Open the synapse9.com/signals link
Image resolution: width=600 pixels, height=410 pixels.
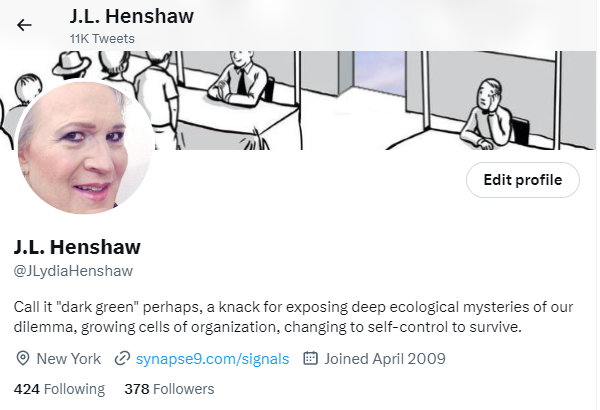tap(212, 359)
